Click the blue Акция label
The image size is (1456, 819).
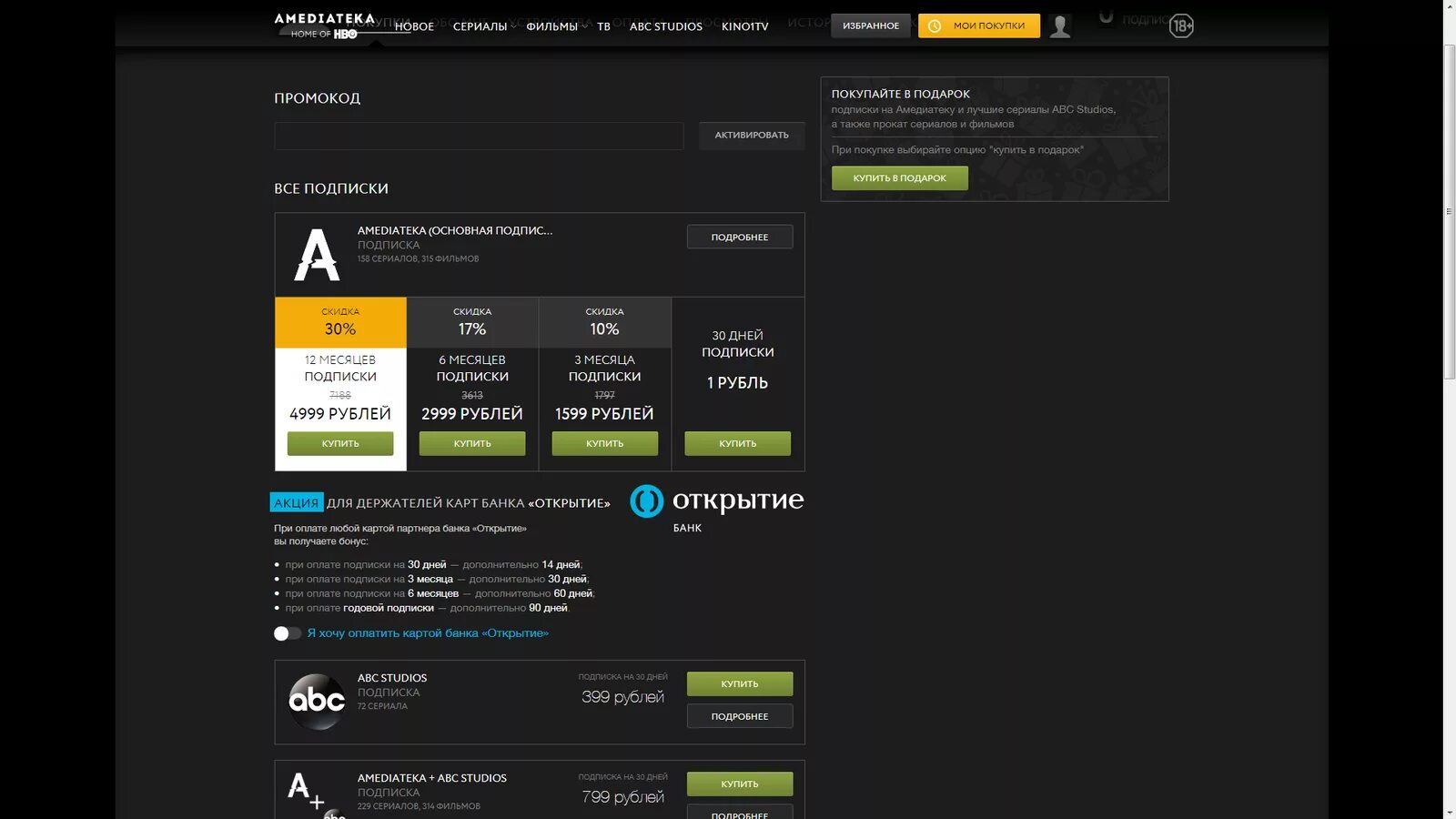[x=297, y=502]
